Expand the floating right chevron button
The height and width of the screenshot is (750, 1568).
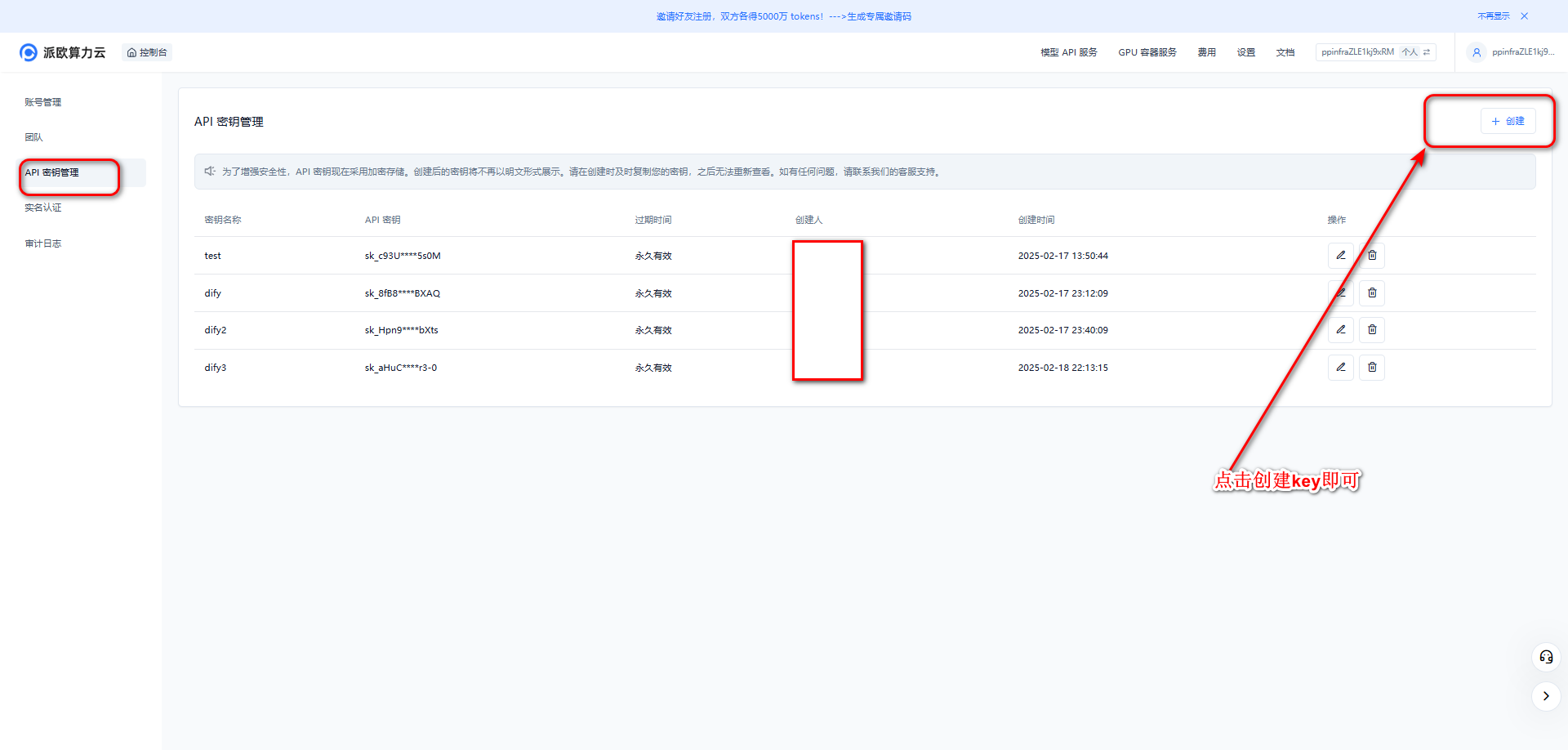coord(1546,696)
